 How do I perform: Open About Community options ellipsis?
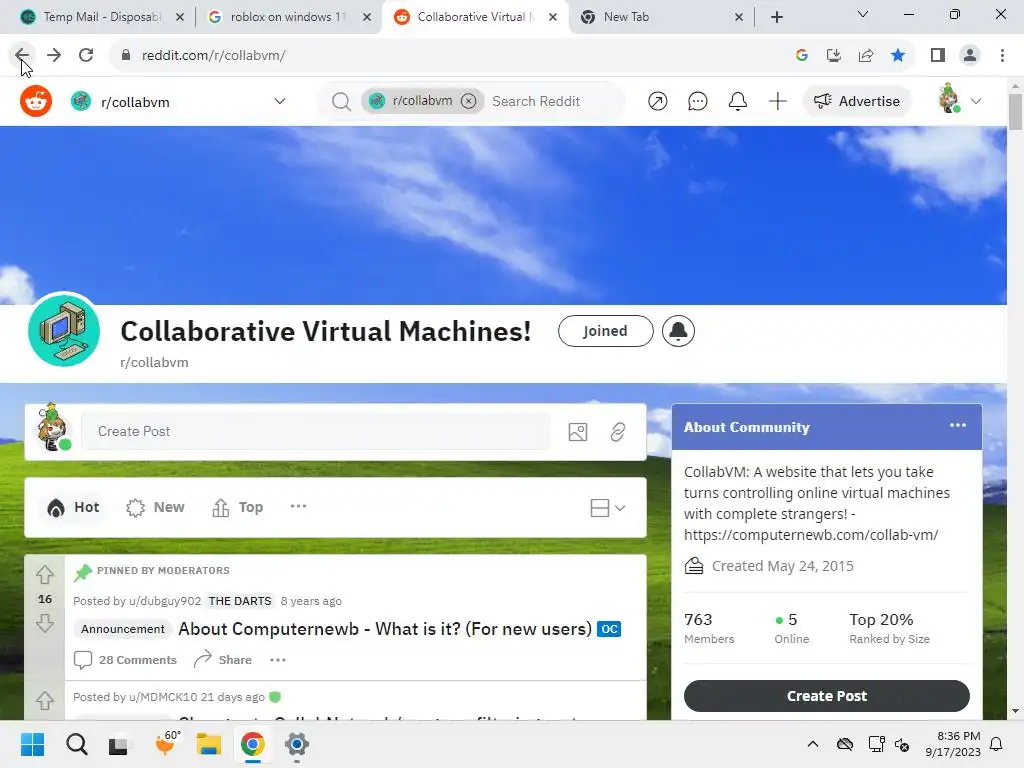(x=958, y=425)
